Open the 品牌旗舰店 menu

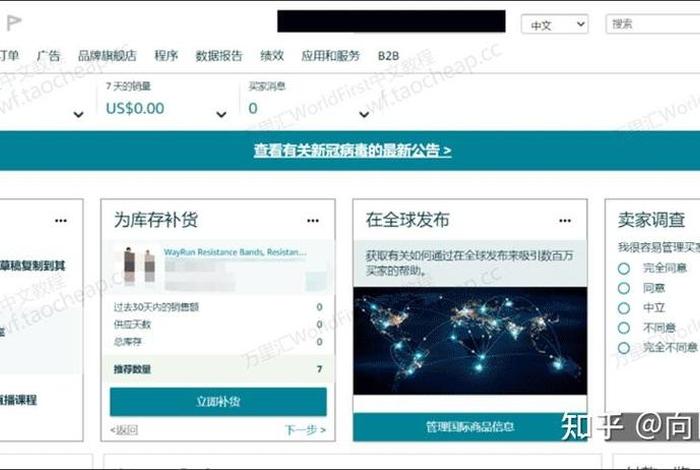click(x=107, y=56)
